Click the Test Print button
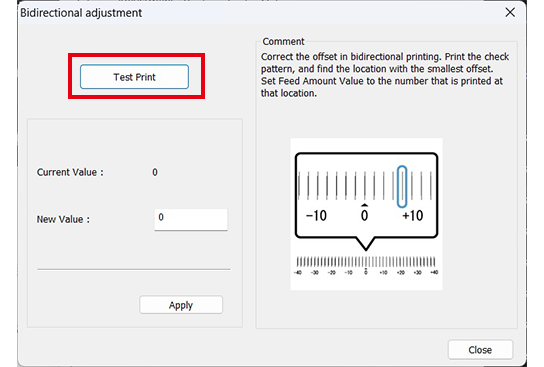Image resolution: width=544 pixels, height=367 pixels. pyautogui.click(x=134, y=77)
